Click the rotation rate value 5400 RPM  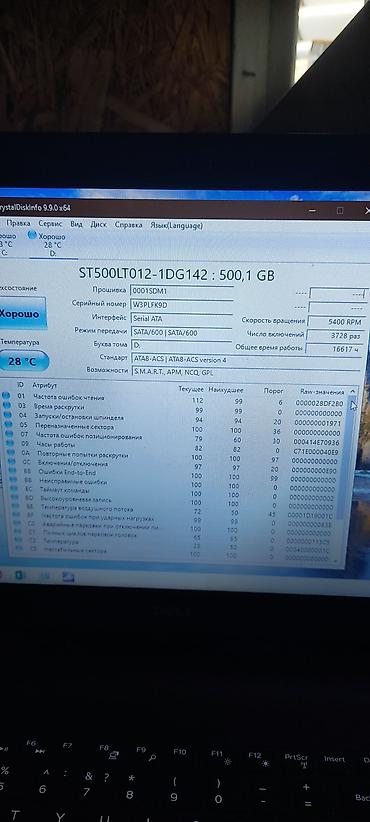336,321
